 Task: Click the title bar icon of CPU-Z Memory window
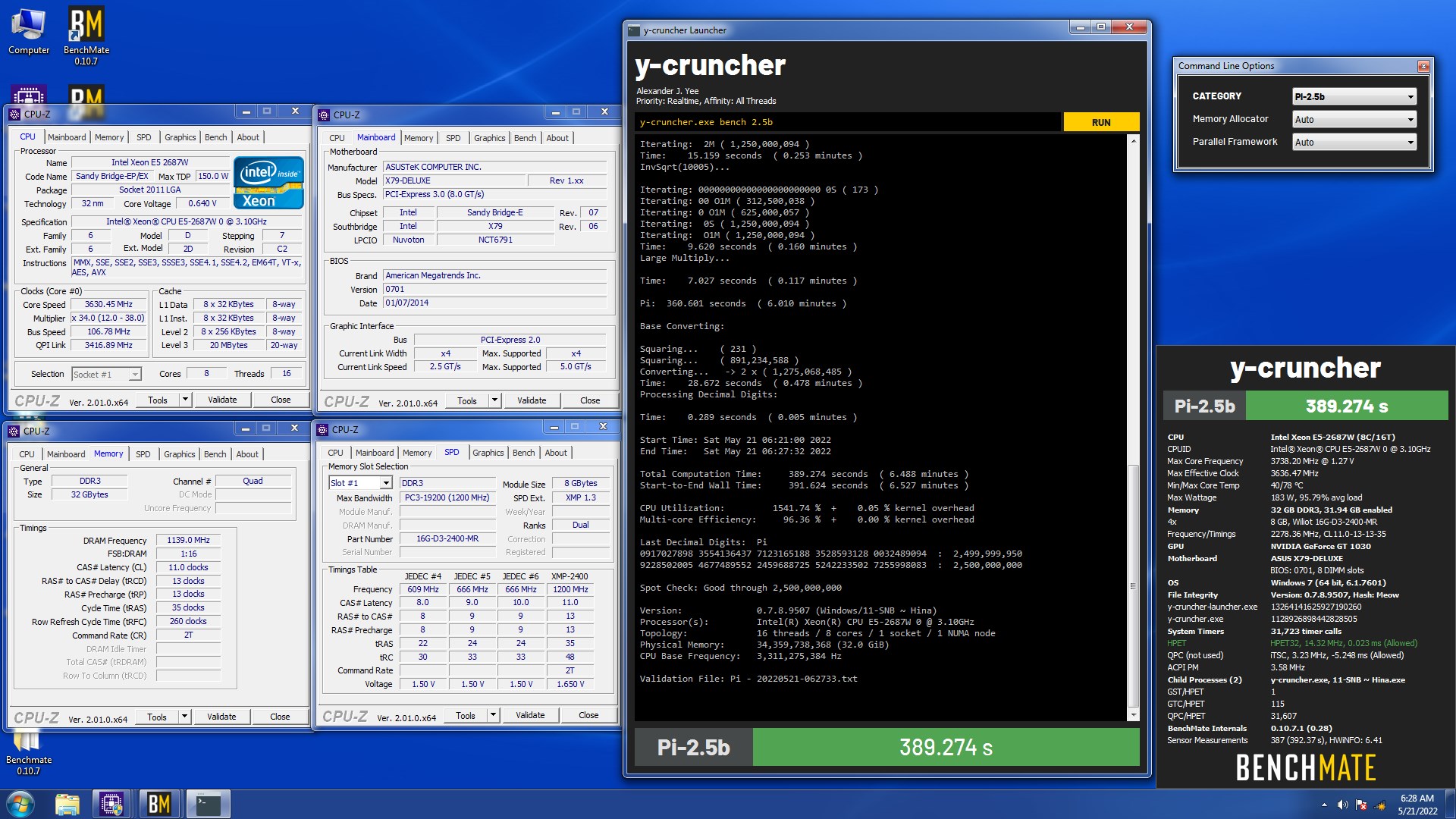point(14,431)
